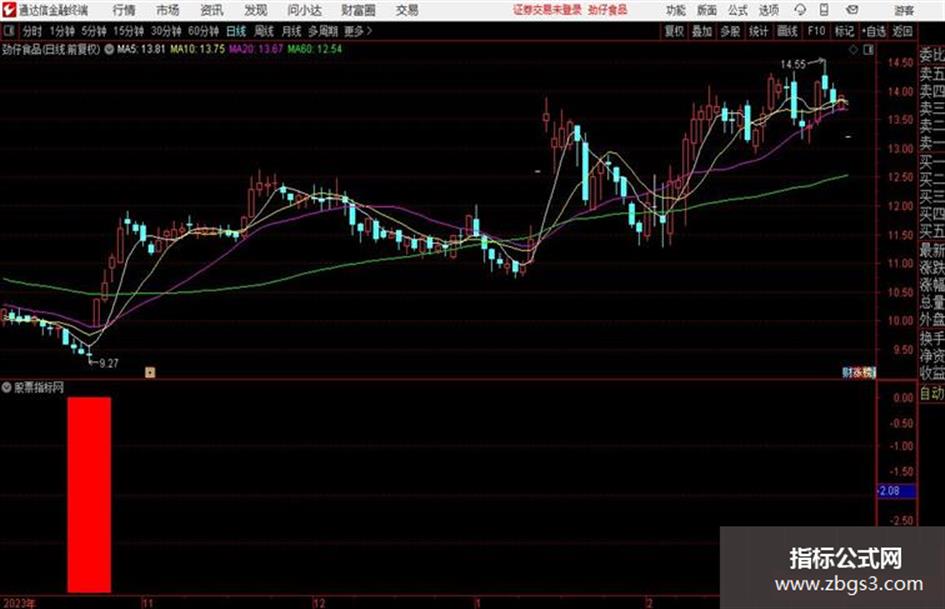Image resolution: width=945 pixels, height=609 pixels.
Task: Click the MA10: 13.75 value
Action: (198, 49)
